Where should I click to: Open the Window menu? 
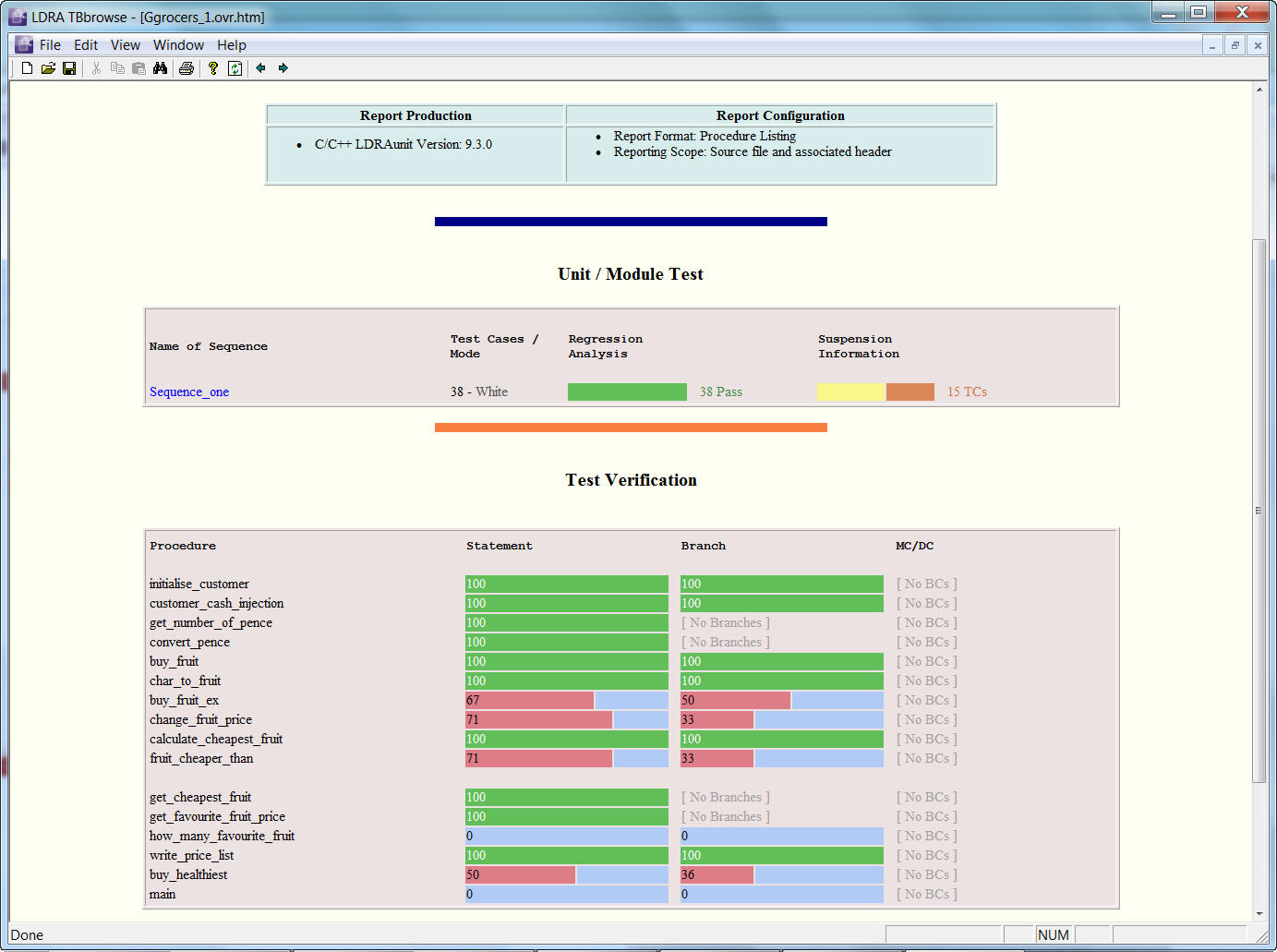click(x=178, y=45)
